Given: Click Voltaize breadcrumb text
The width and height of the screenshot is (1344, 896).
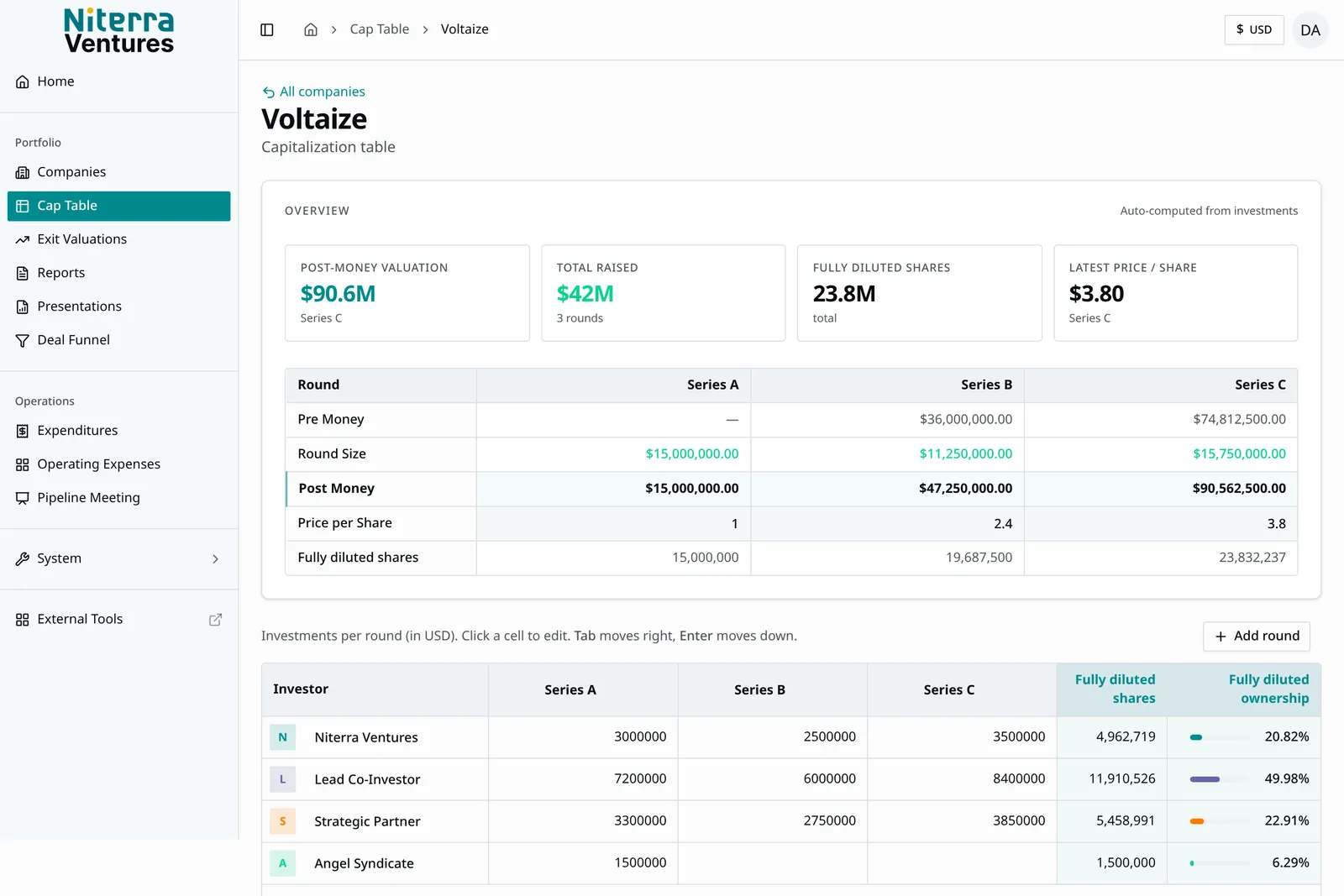Looking at the screenshot, I should coord(465,29).
